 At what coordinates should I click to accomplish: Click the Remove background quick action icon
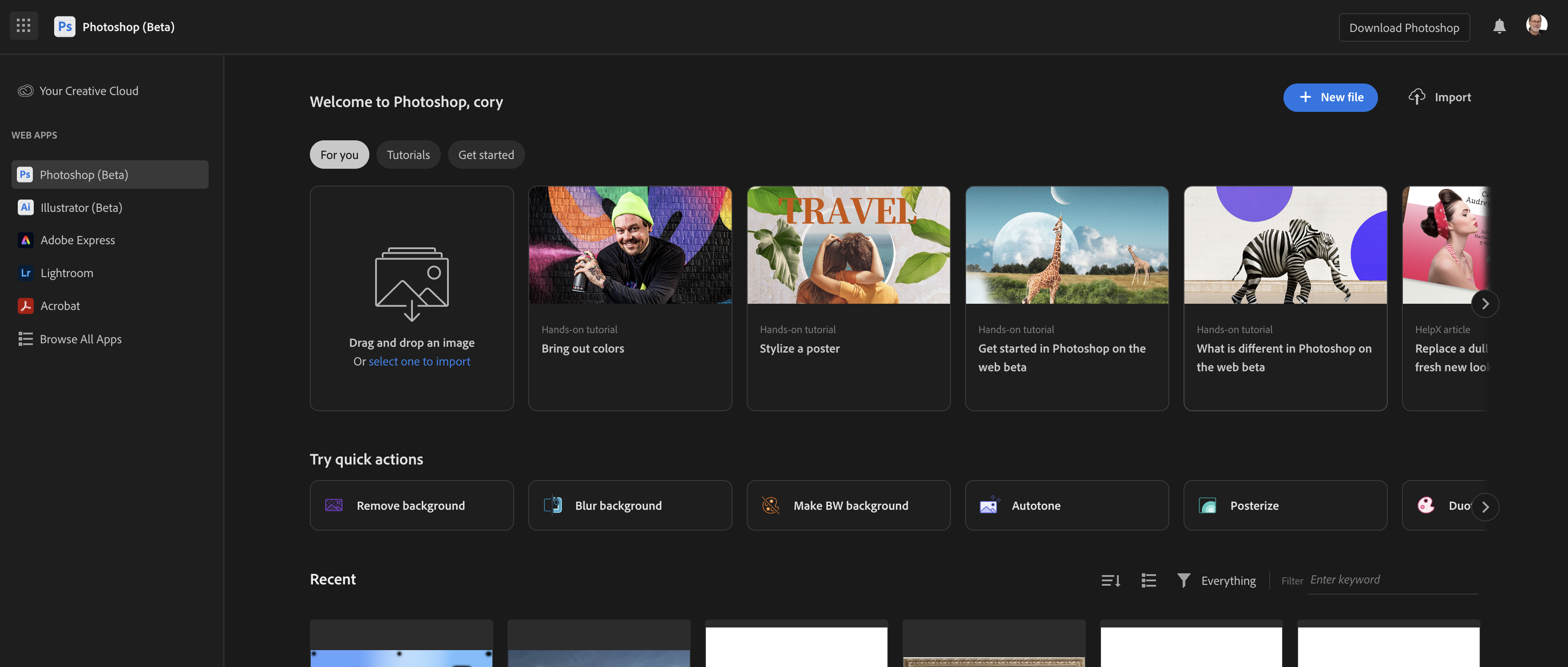(334, 505)
